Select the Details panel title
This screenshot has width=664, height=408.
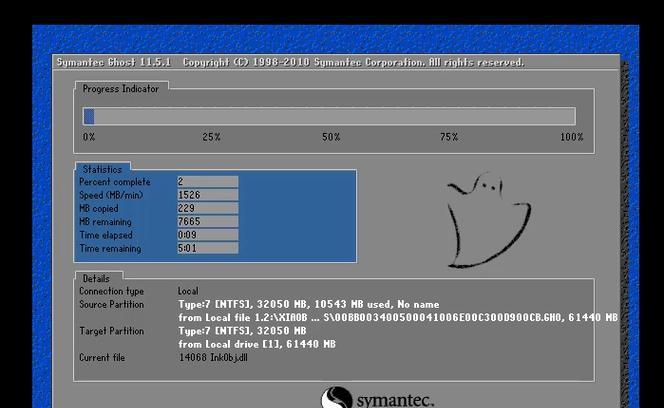click(x=96, y=278)
